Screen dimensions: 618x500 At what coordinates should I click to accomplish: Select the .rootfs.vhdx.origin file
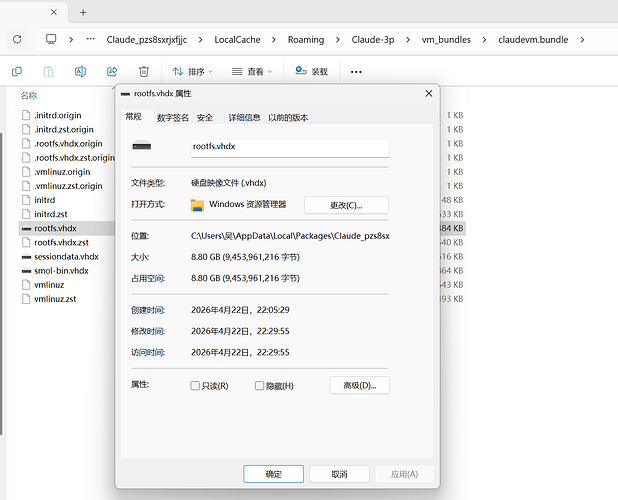tap(68, 144)
